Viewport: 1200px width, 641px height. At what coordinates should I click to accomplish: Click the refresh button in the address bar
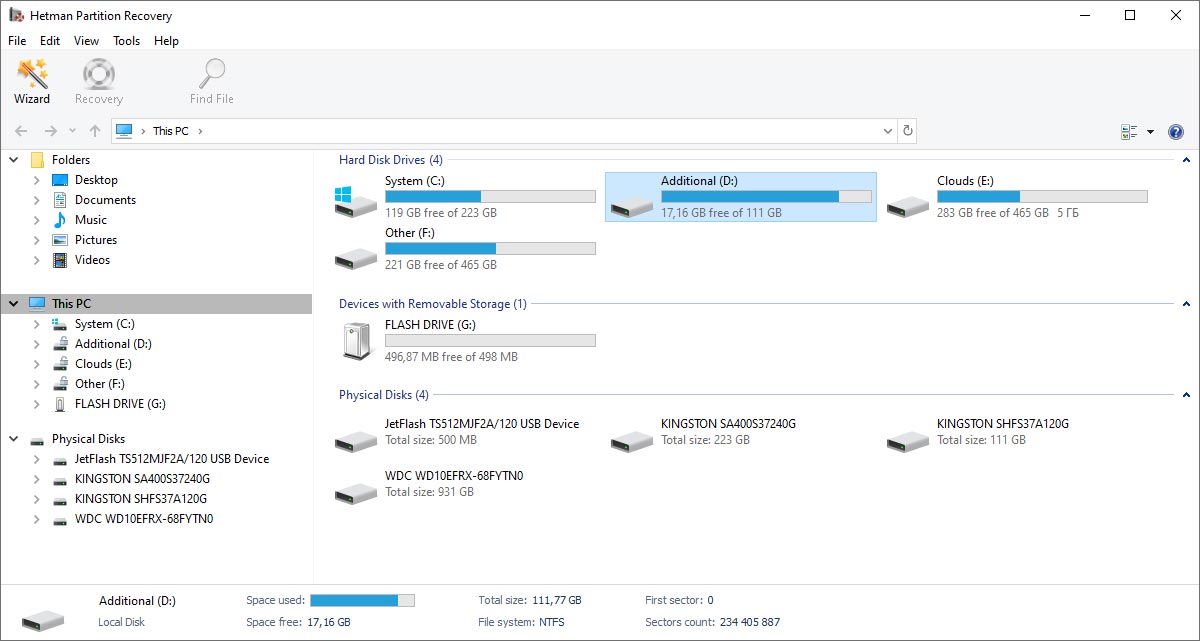point(907,131)
